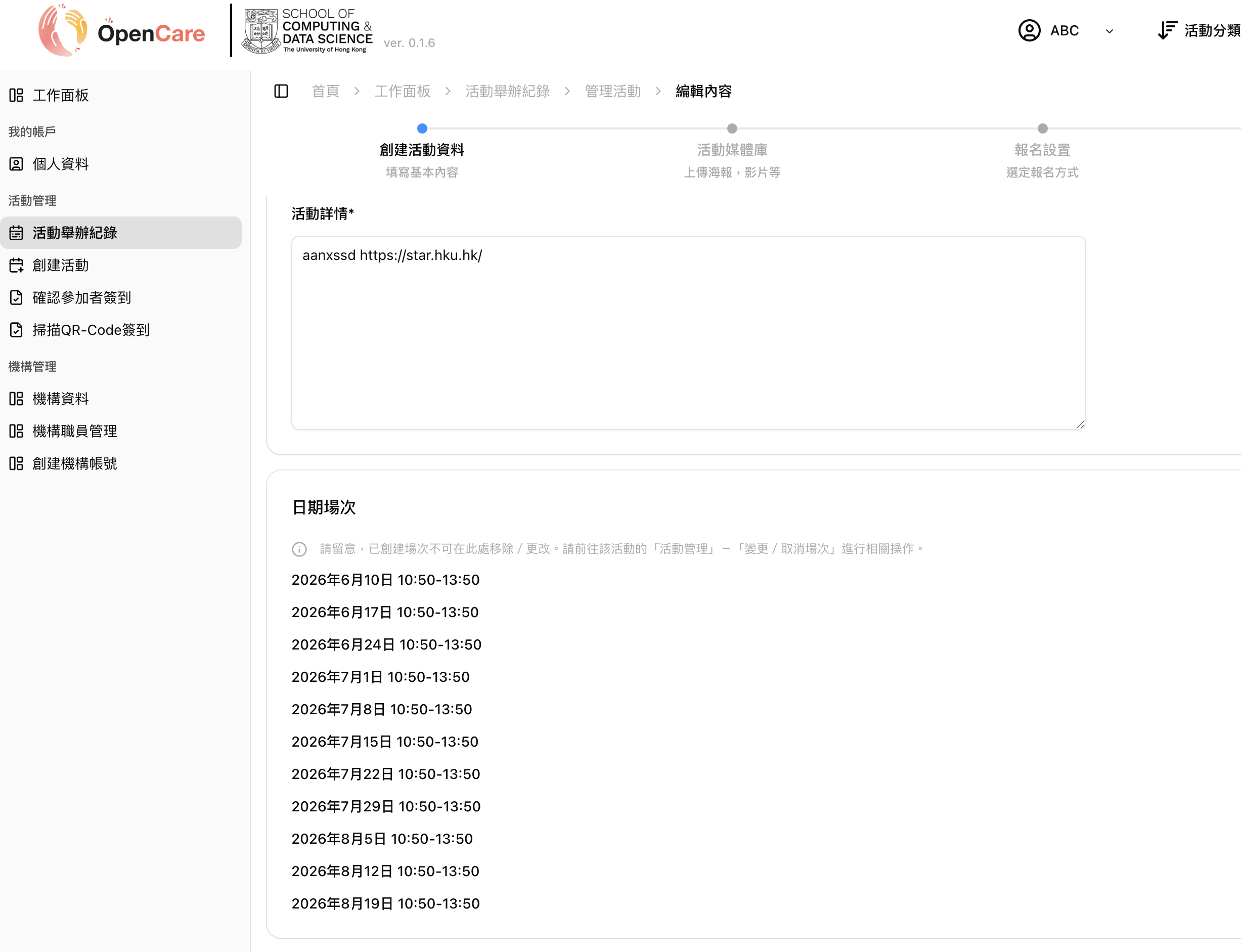This screenshot has width=1241, height=952.
Task: Click the 編輯內容 breadcrumb
Action: pos(703,91)
